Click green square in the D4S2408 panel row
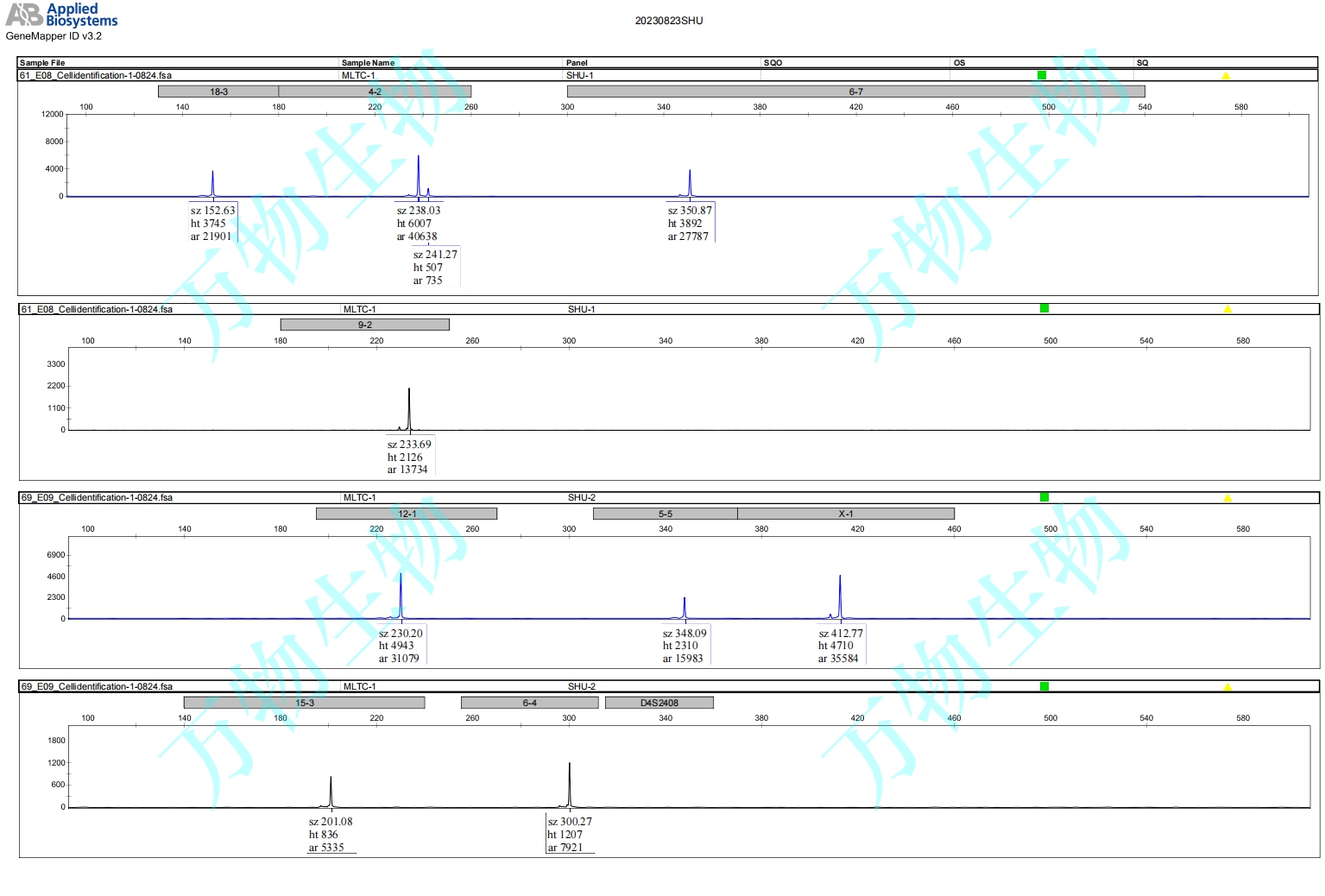The height and width of the screenshot is (896, 1325). (1044, 686)
